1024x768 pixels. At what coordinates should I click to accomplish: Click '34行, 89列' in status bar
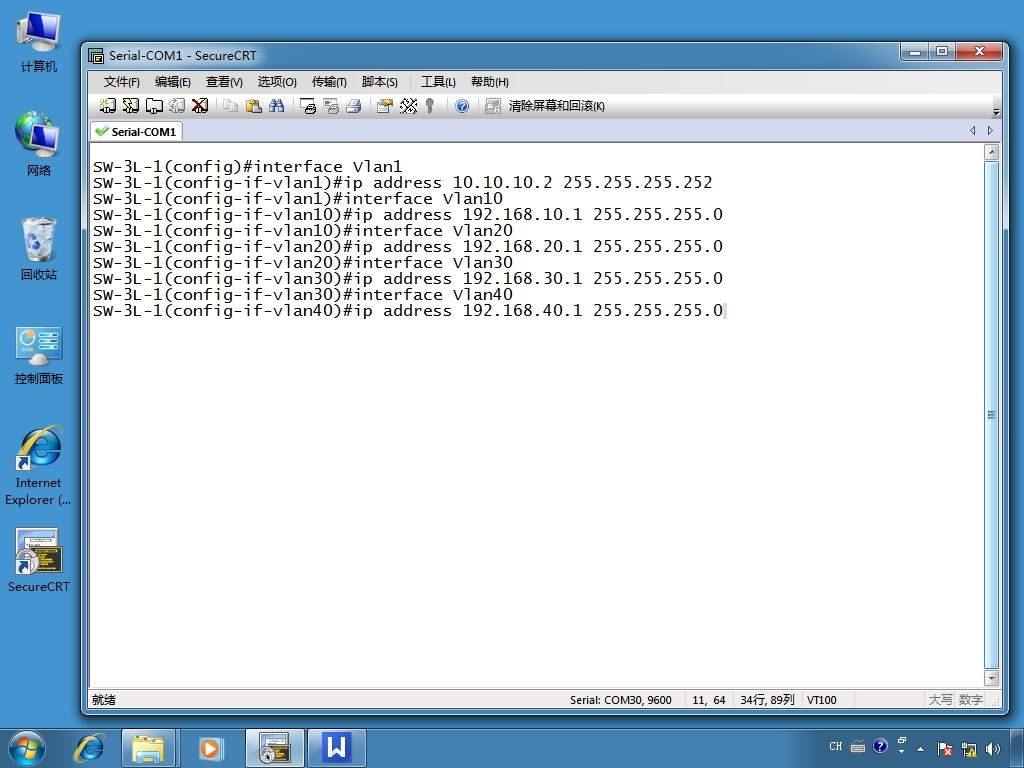click(767, 700)
